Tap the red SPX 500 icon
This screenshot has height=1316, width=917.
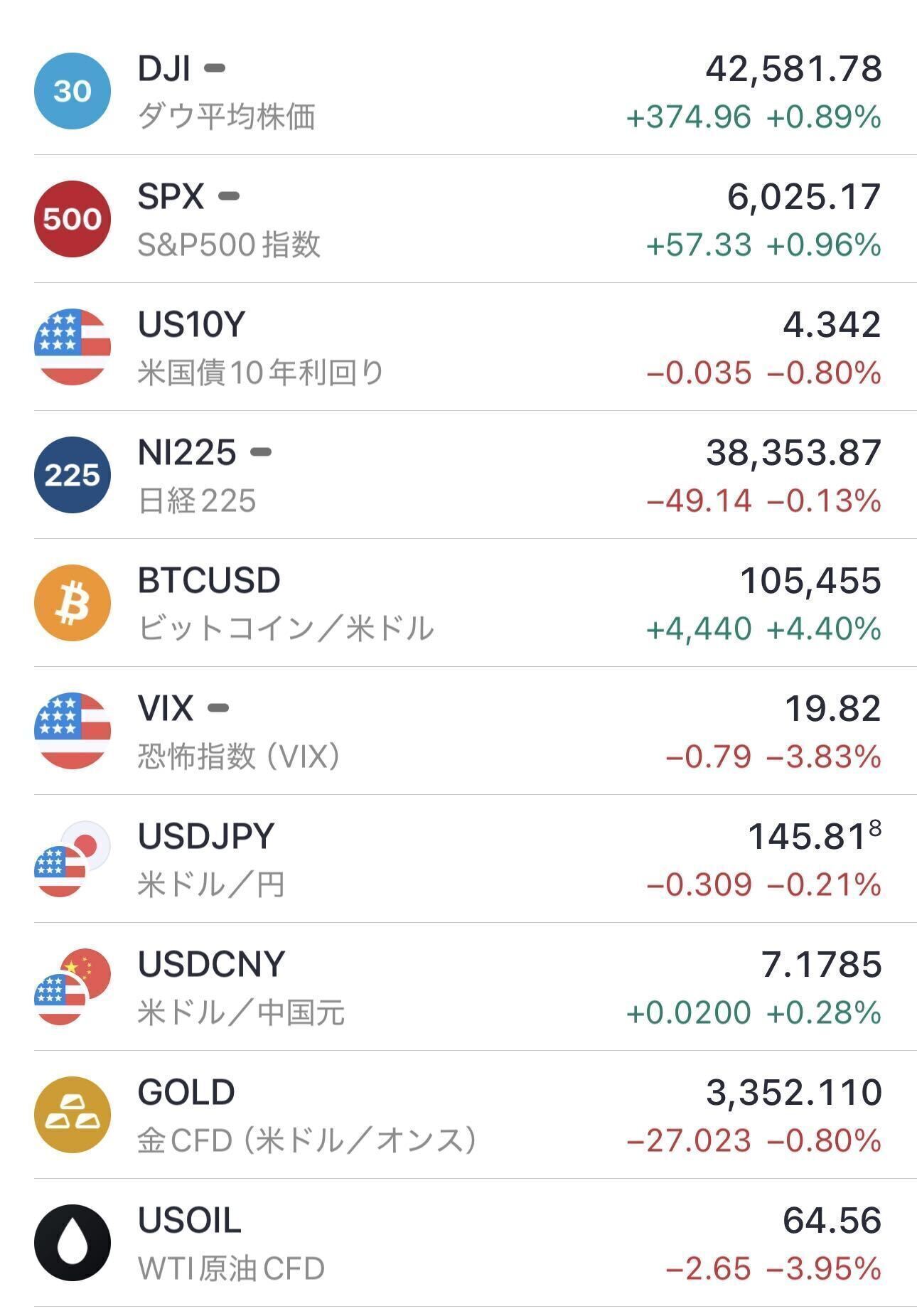pyautogui.click(x=73, y=219)
